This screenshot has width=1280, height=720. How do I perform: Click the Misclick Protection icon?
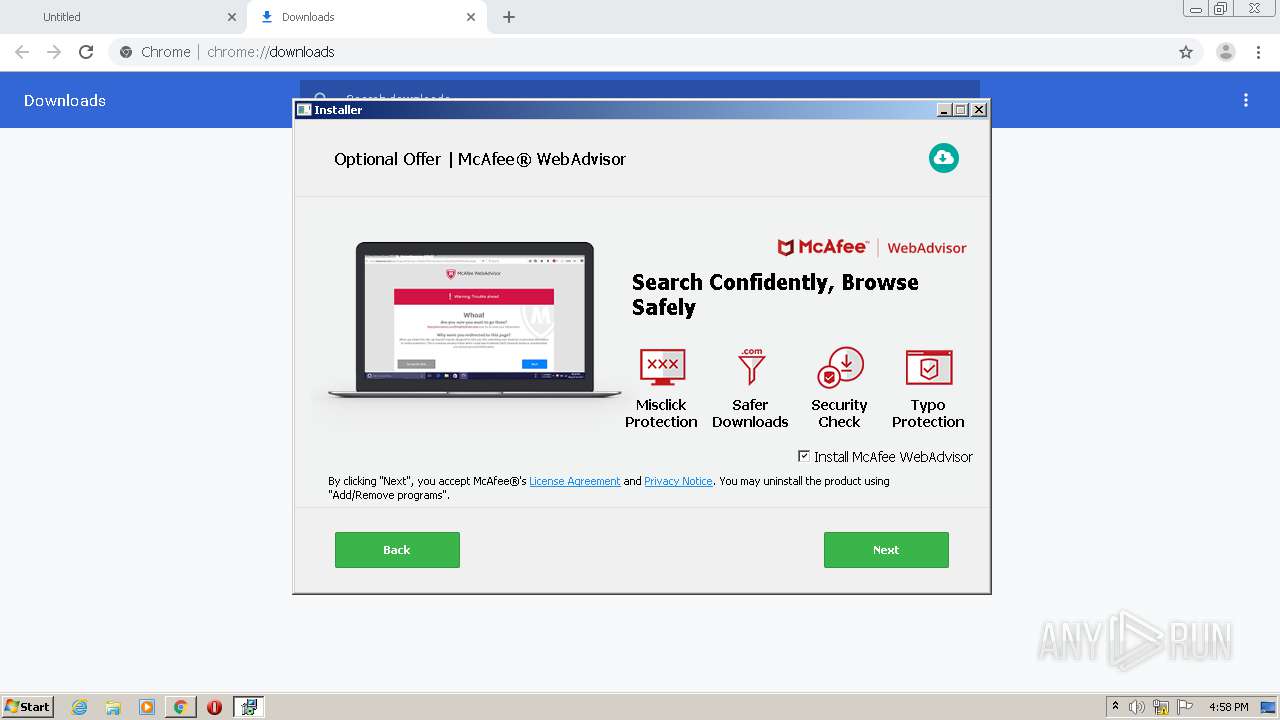pos(662,368)
